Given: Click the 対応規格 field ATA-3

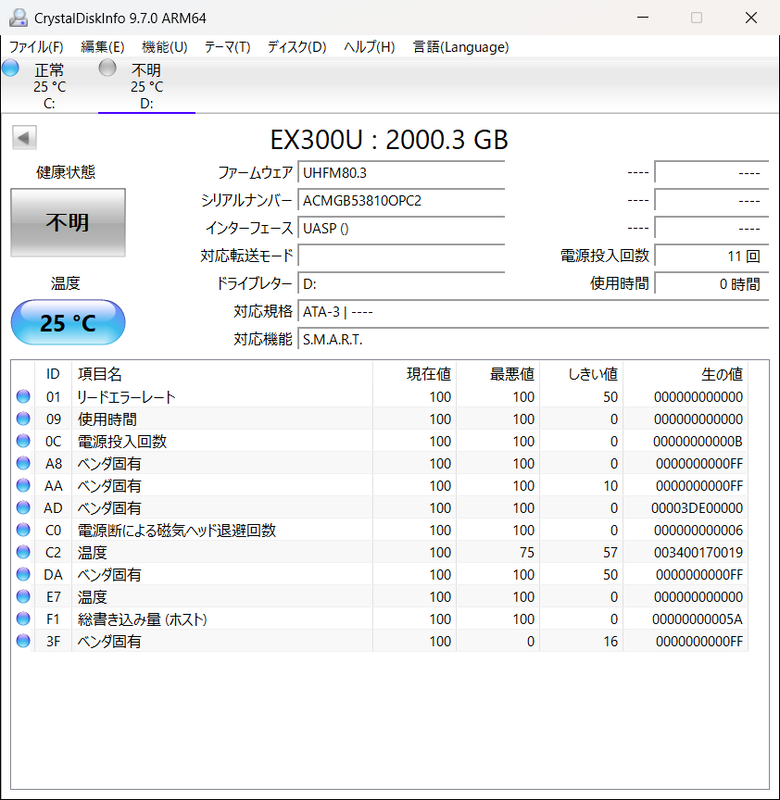Looking at the screenshot, I should point(533,311).
